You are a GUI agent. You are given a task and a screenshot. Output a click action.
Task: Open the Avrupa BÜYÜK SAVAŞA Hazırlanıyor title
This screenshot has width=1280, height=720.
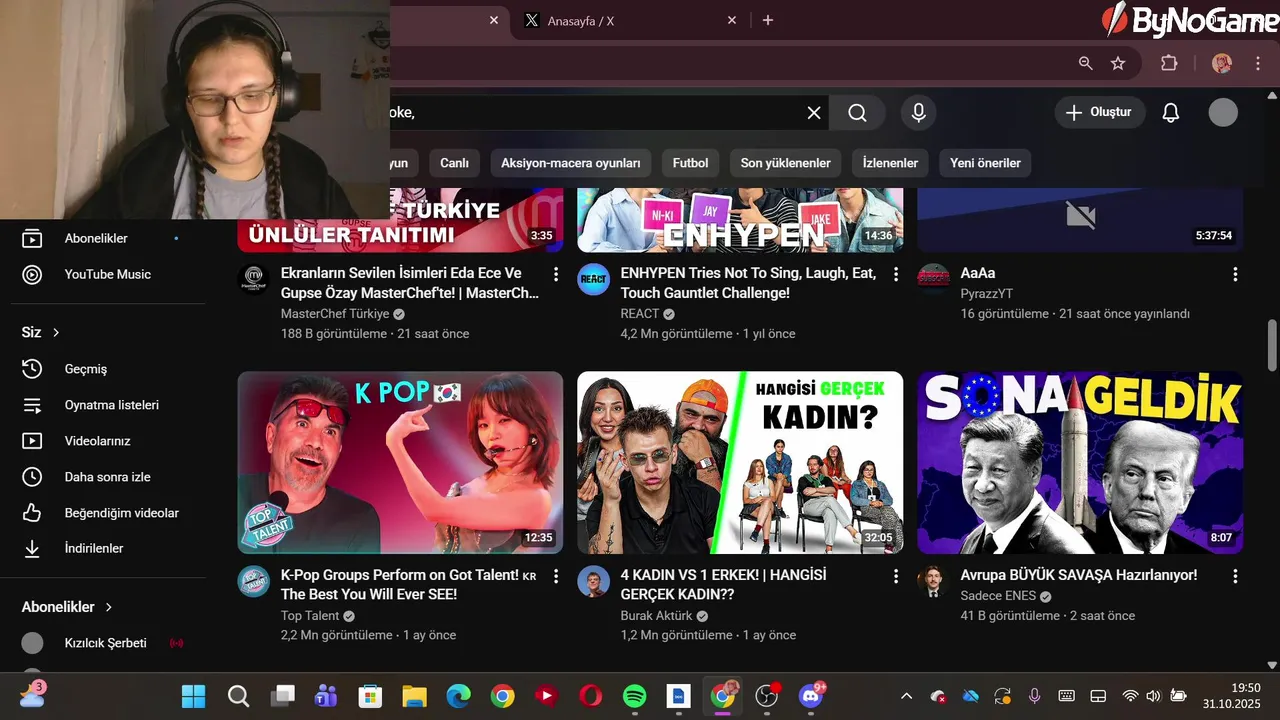[x=1078, y=575]
